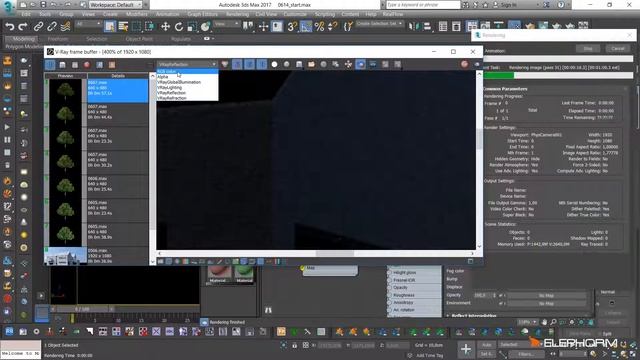This screenshot has width=640, height=360.
Task: Click the red stop/clear icon in frame buffer
Action: 87,64
